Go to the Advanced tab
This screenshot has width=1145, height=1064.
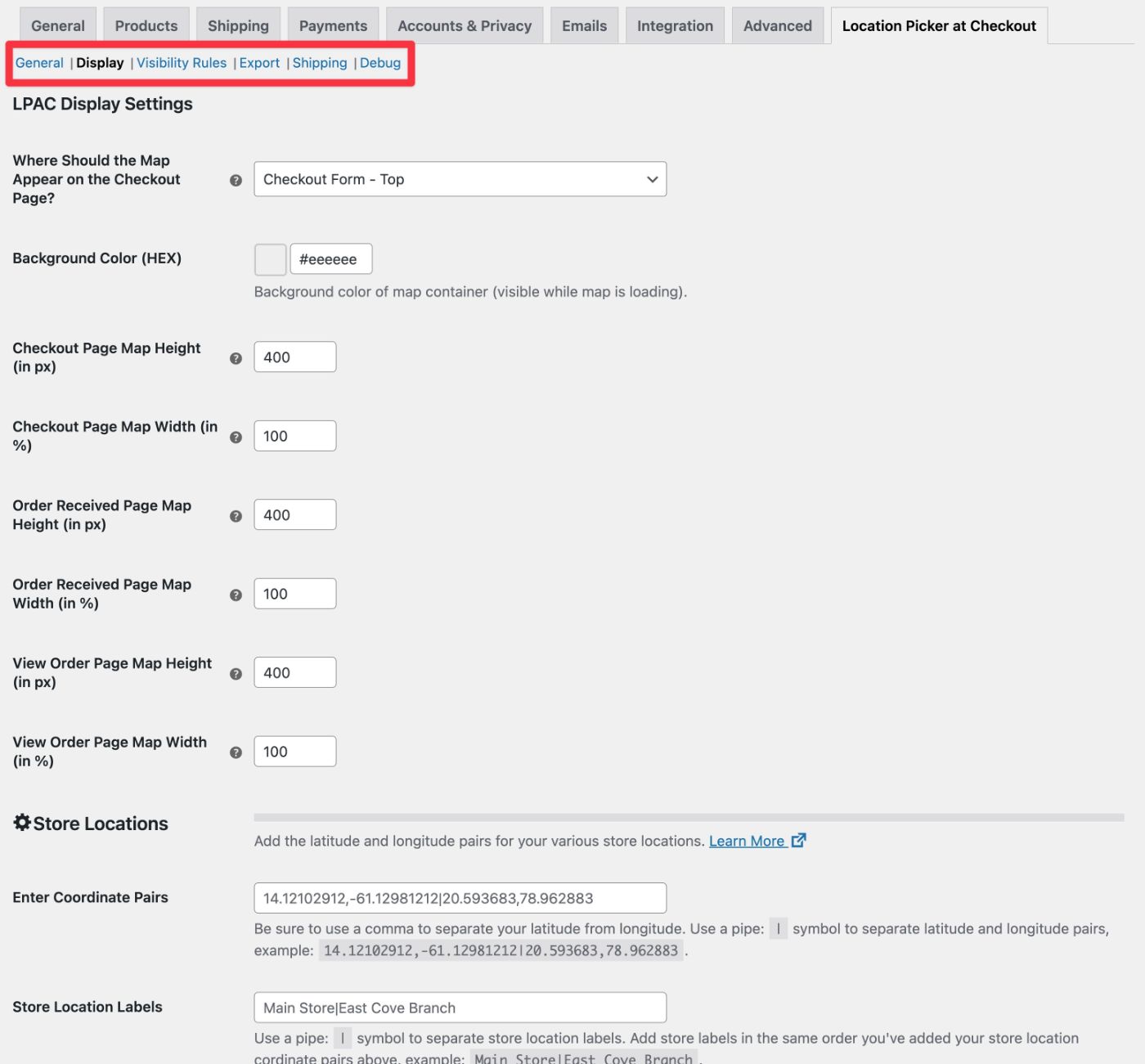pyautogui.click(x=777, y=25)
